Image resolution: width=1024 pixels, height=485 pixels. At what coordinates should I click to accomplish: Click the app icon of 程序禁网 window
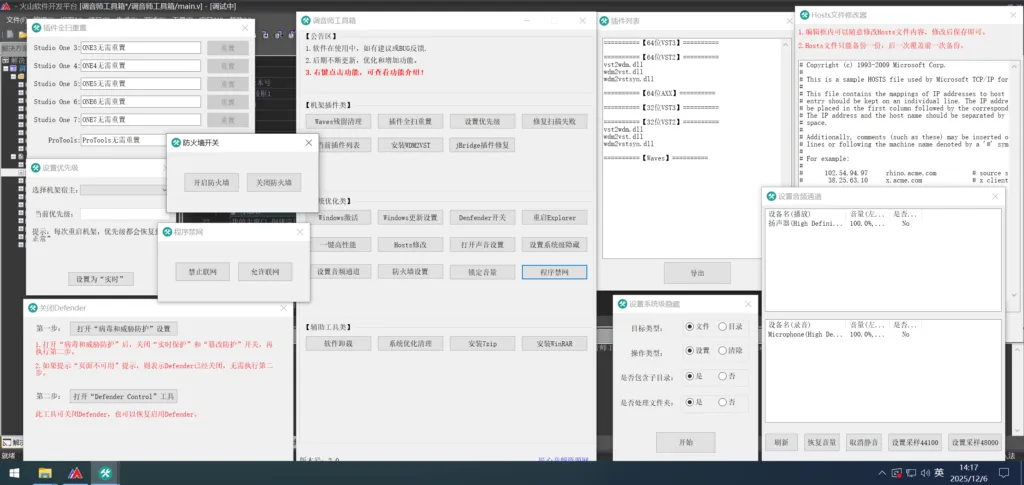click(167, 232)
